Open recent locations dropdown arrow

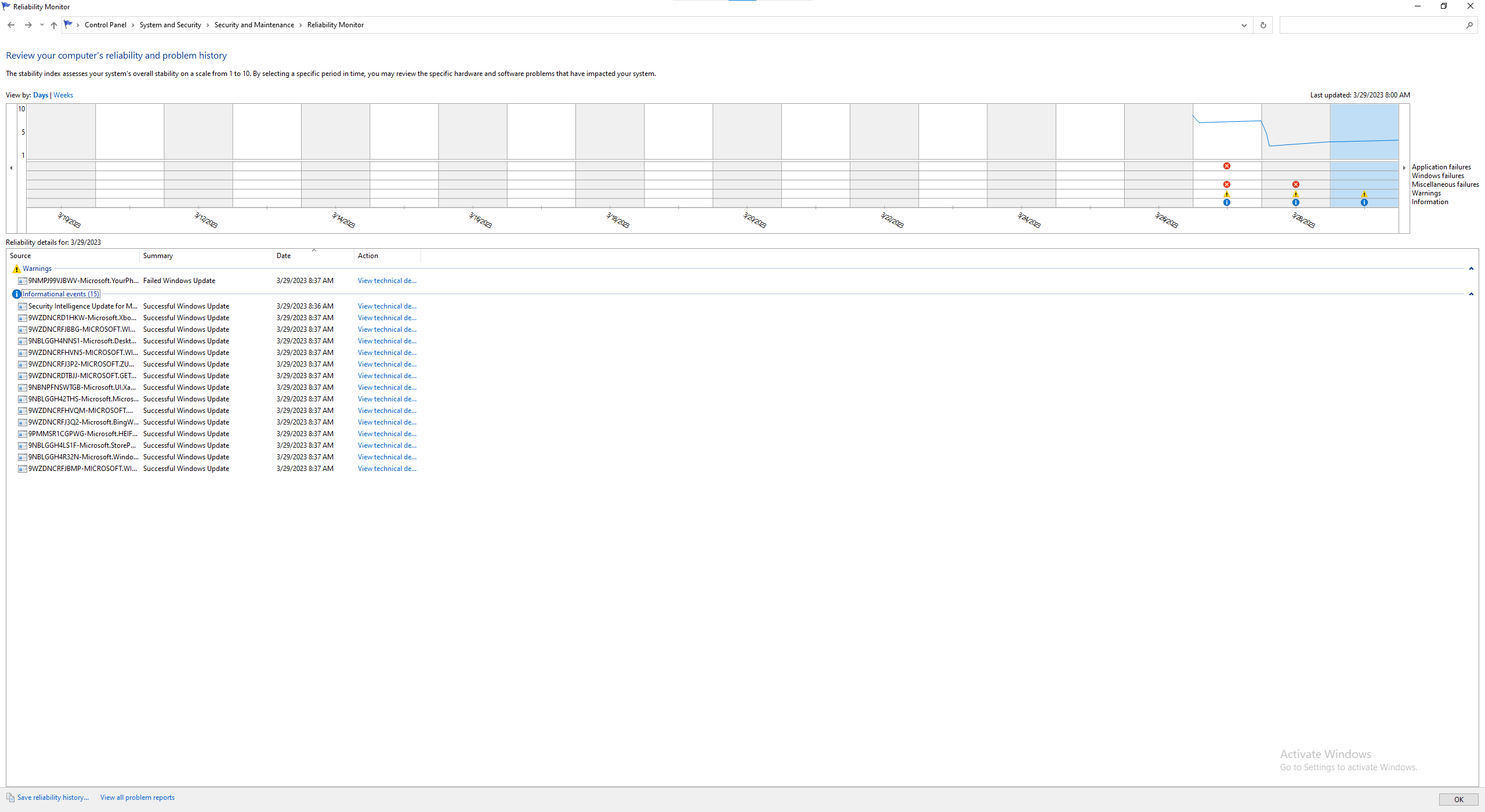pyautogui.click(x=42, y=25)
